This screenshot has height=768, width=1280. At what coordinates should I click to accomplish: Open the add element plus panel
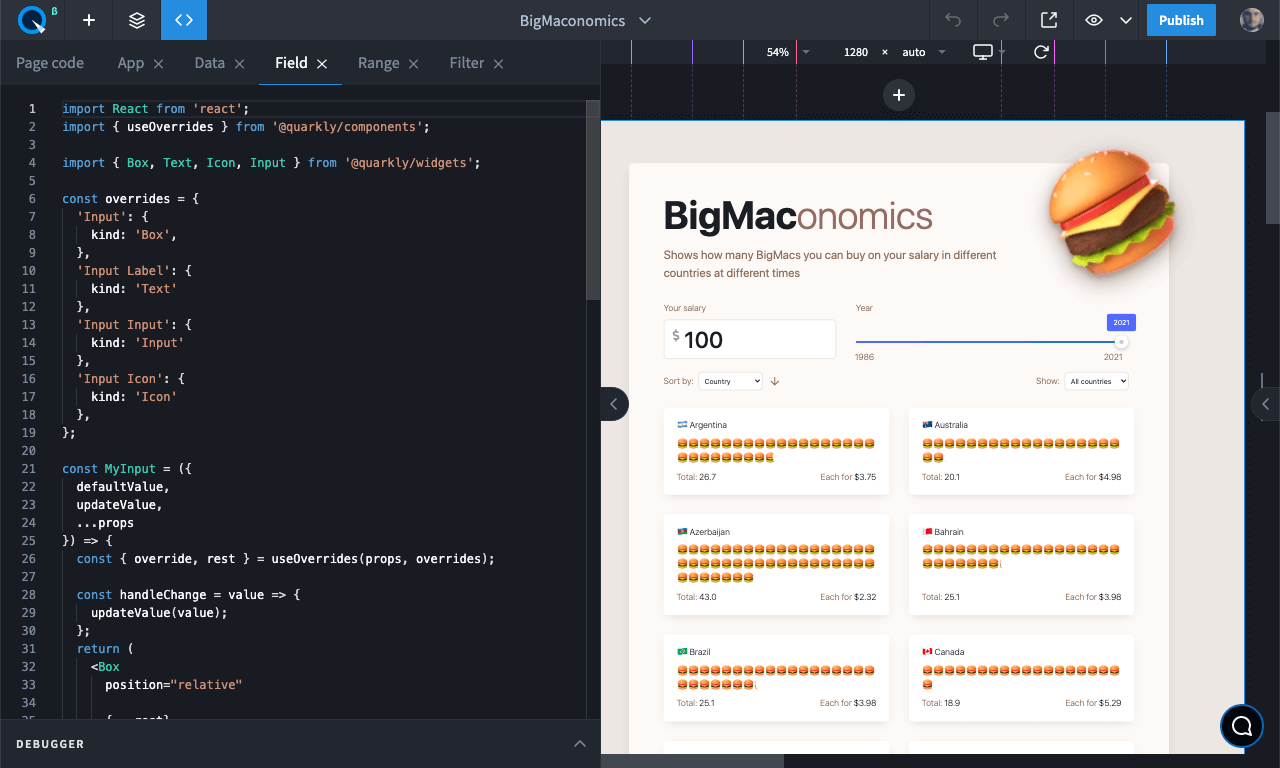tap(89, 20)
